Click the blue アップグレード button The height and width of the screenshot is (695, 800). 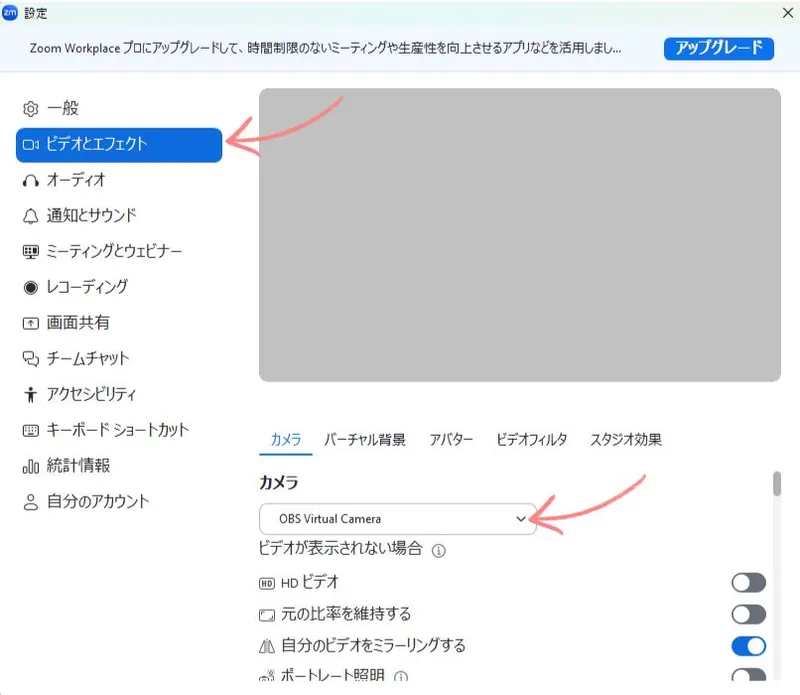point(717,48)
